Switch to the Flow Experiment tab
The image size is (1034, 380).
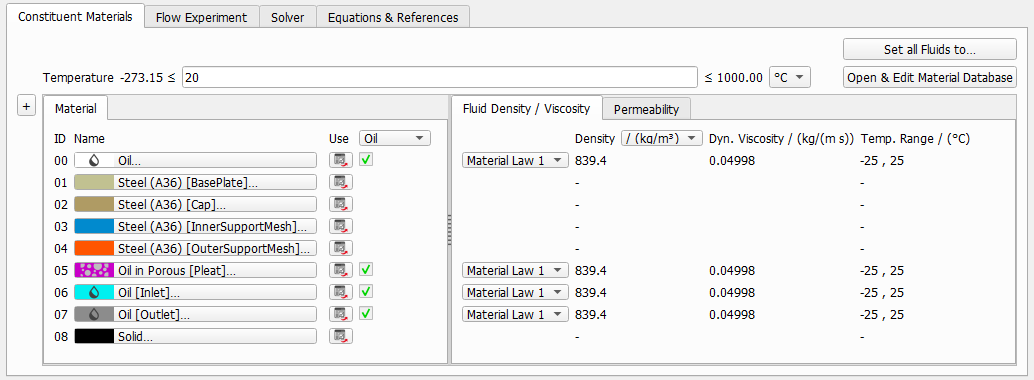[201, 18]
